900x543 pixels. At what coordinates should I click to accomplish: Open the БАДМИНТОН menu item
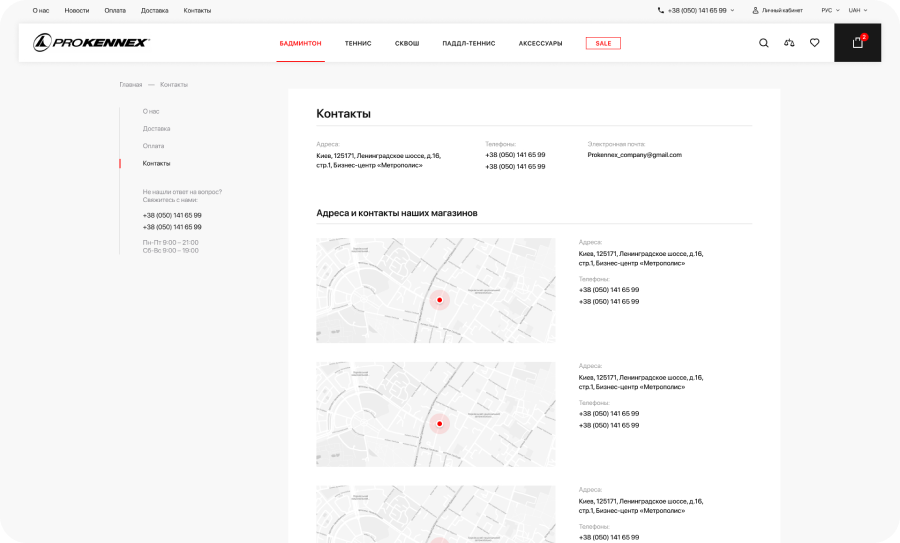[x=300, y=44]
